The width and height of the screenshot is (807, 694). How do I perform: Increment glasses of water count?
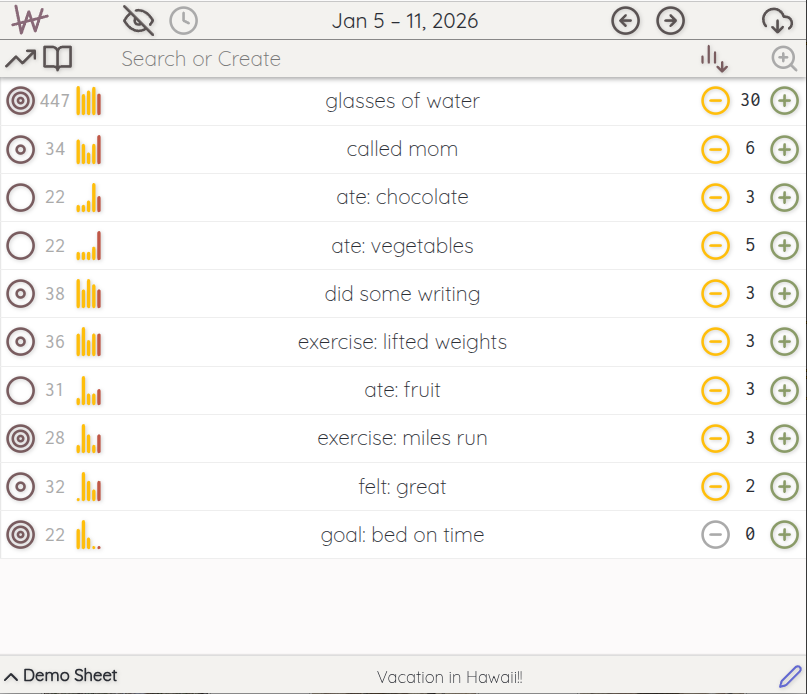785,101
